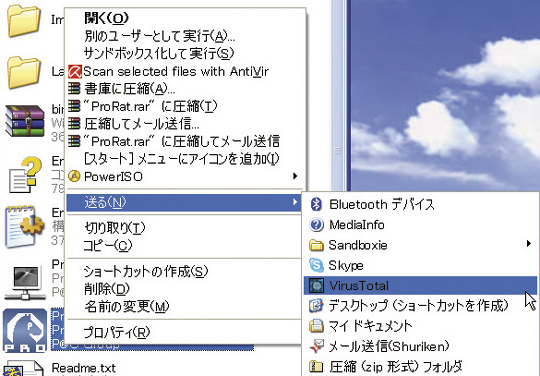This screenshot has width=540, height=376.
Task: Select the help file icon with question mark
Action: [25, 175]
